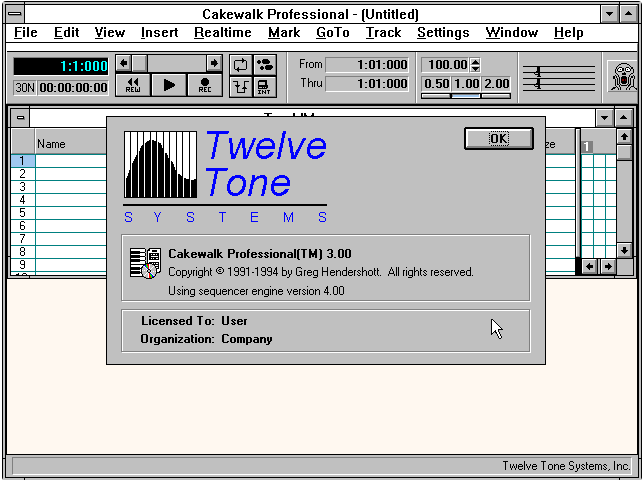Click "Twelve Tone Systems, Inc." status bar text
This screenshot has width=643, height=480.
(566, 466)
